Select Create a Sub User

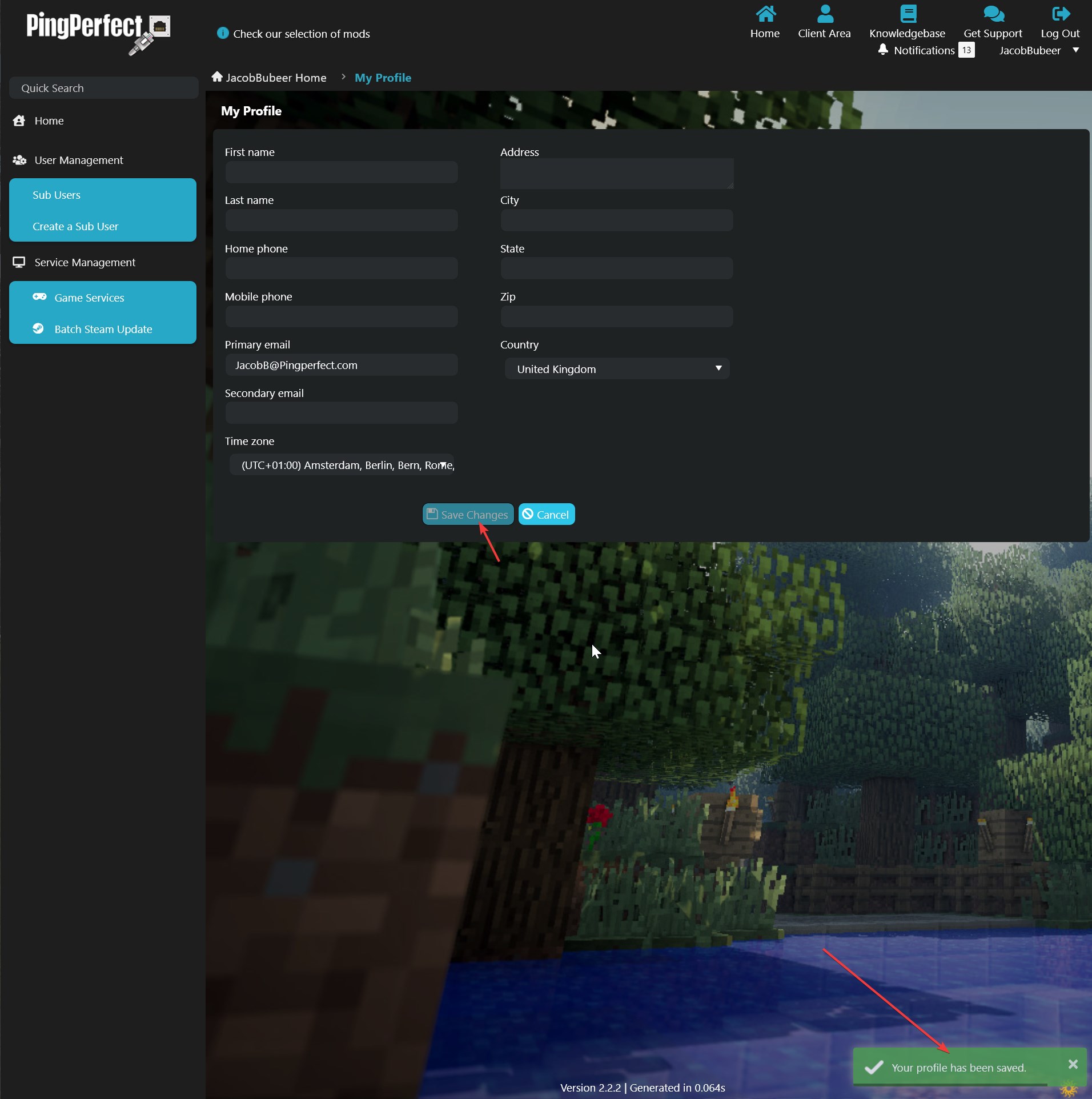[75, 226]
